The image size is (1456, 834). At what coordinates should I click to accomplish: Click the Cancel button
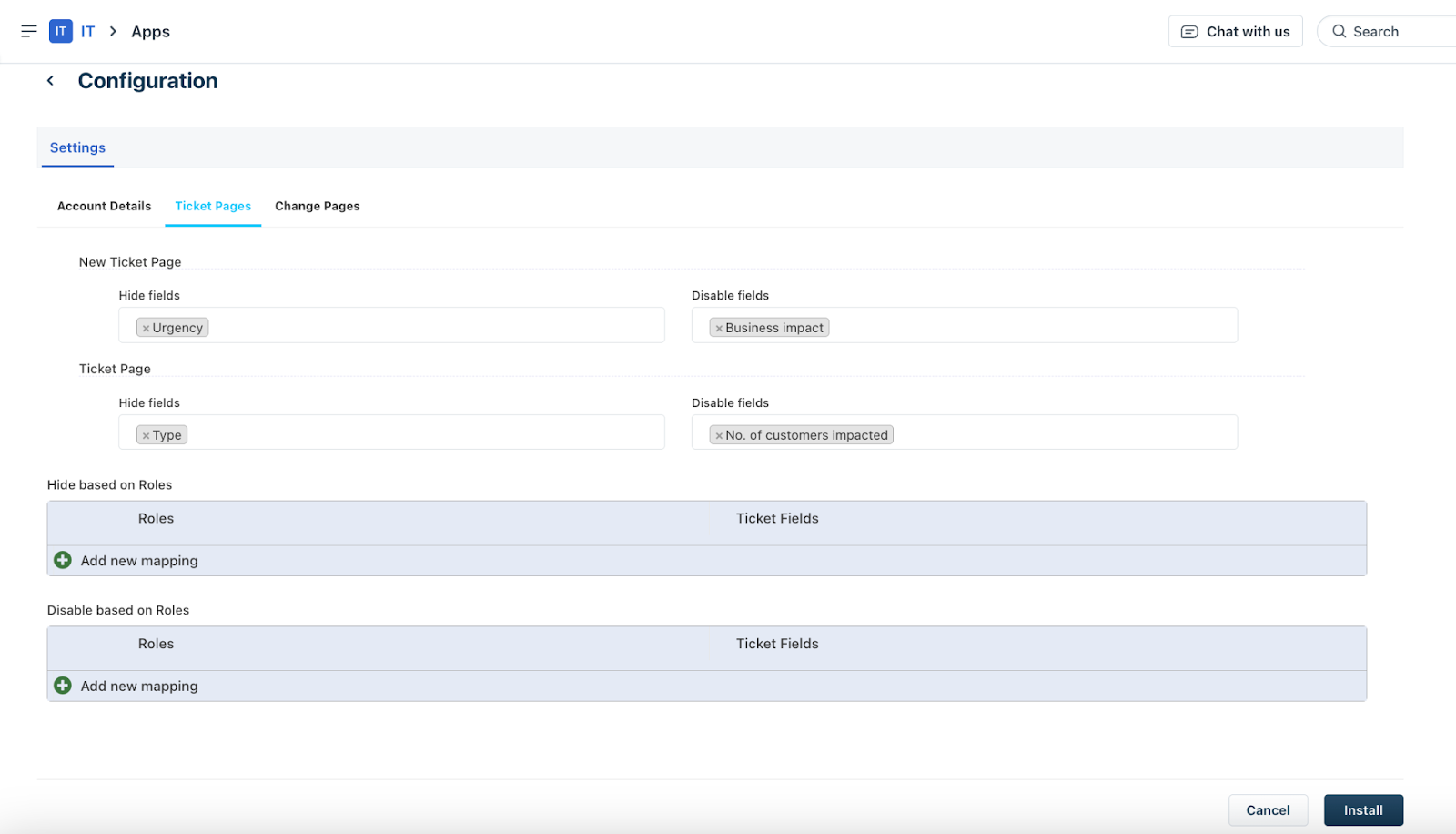point(1269,810)
